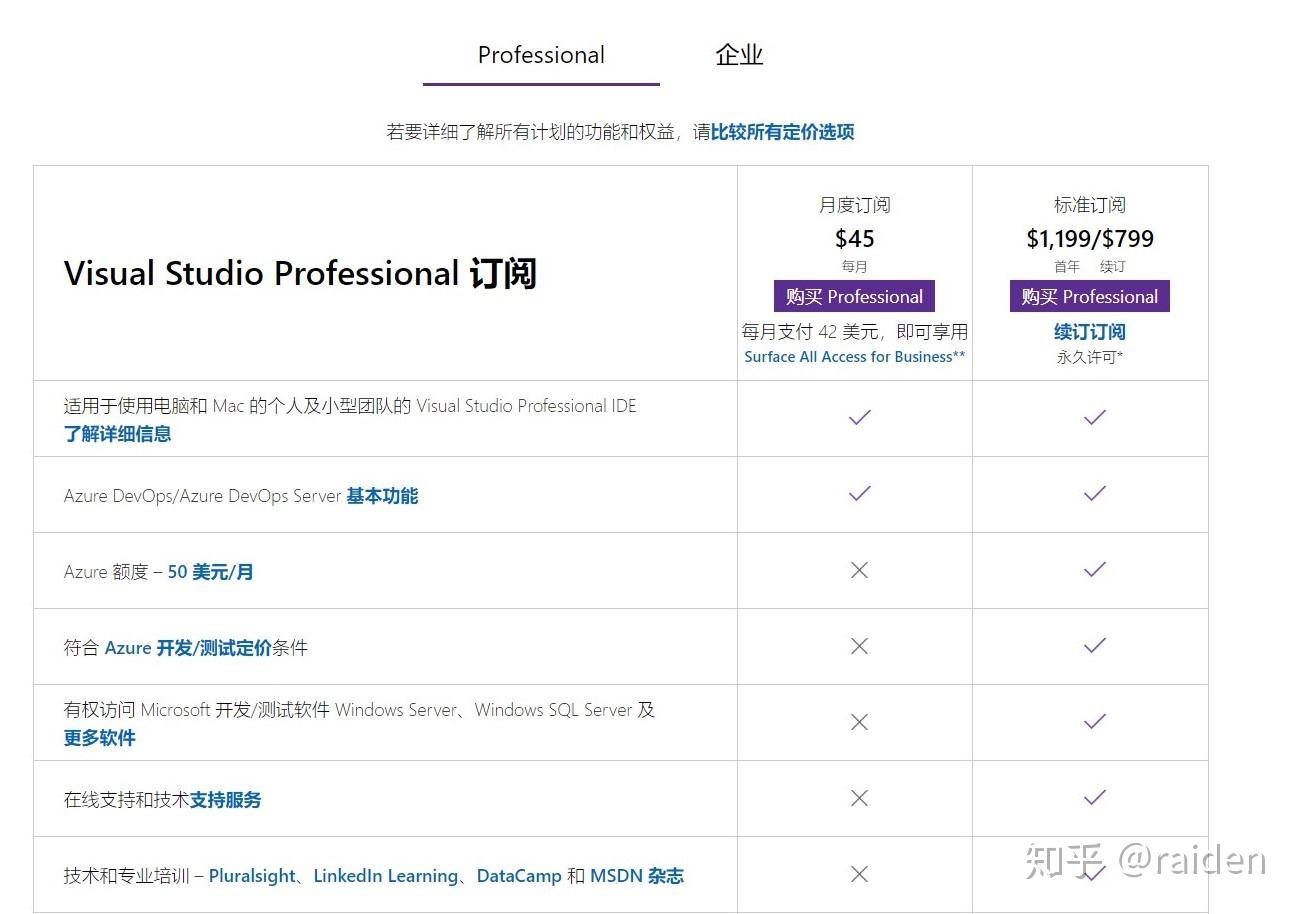Image resolution: width=1300 pixels, height=914 pixels.
Task: Click the 月度订阅 column header
Action: (855, 205)
